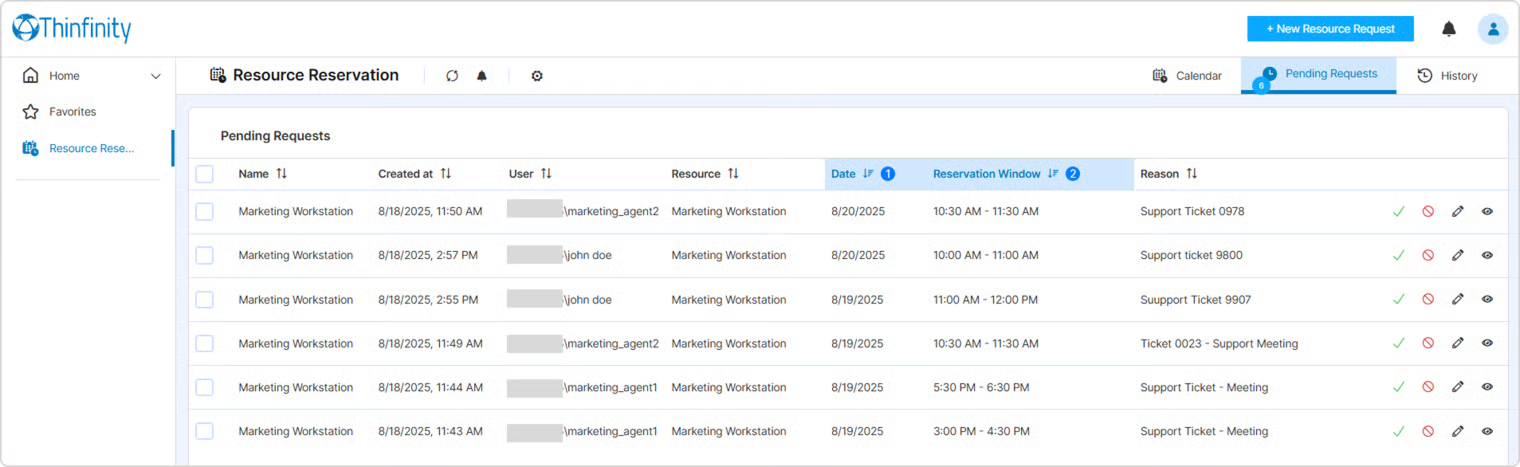Sort table by Created at column
1520x467 pixels.
446,174
